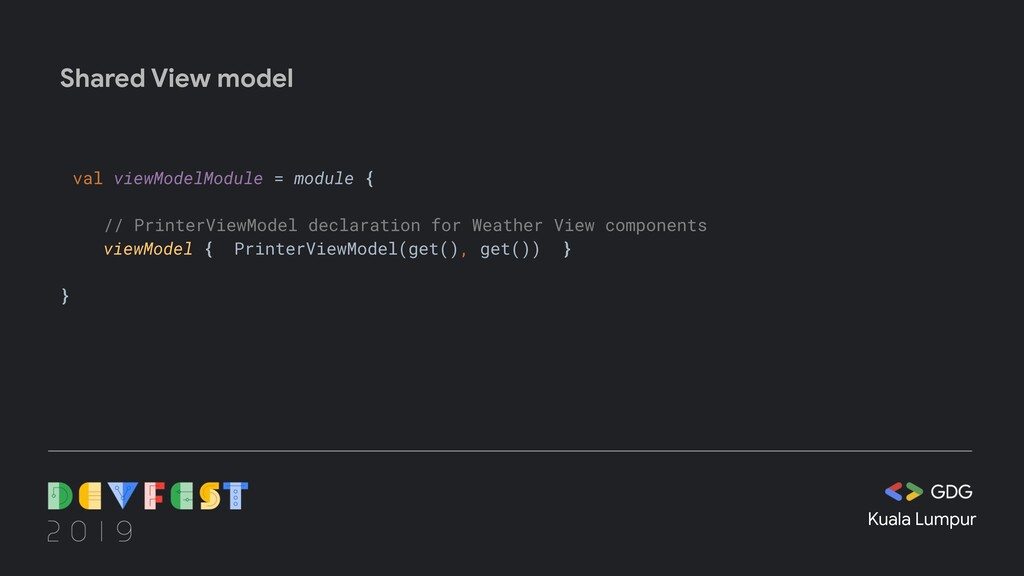
Task: Click the closing brace of module block
Action: click(65, 296)
